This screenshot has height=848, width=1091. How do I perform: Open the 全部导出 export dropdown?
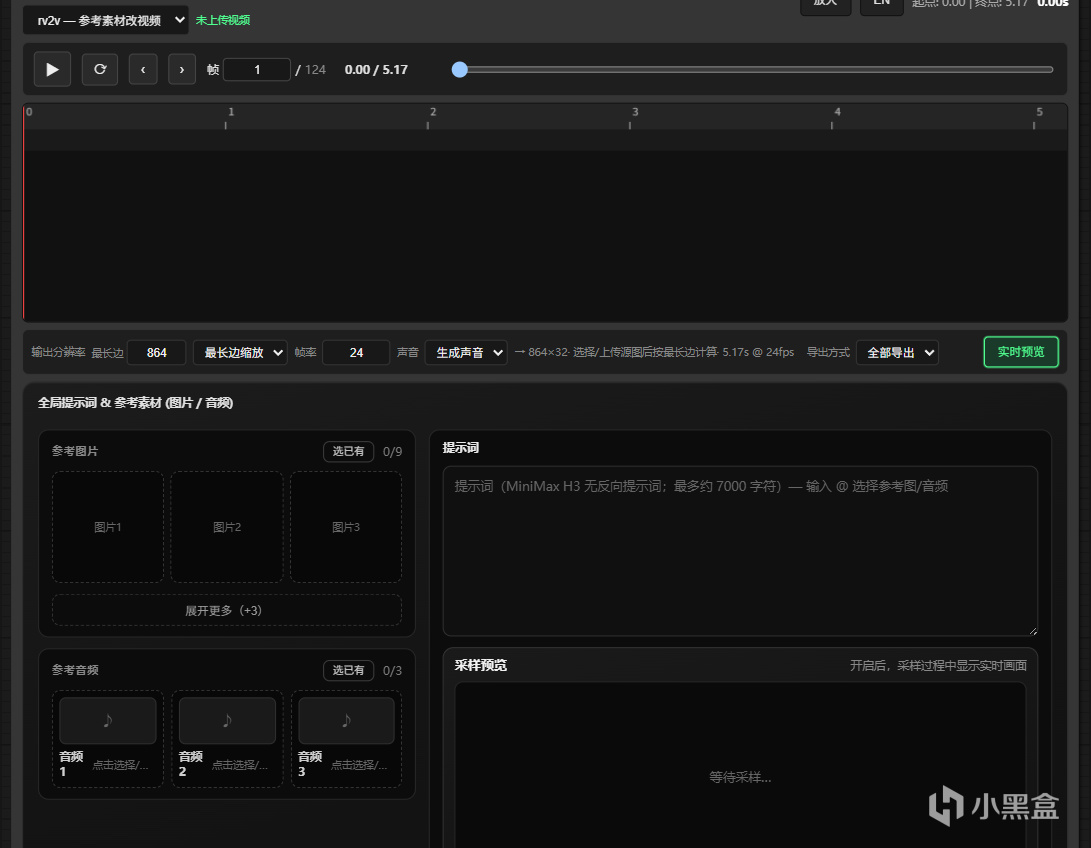[x=897, y=353]
